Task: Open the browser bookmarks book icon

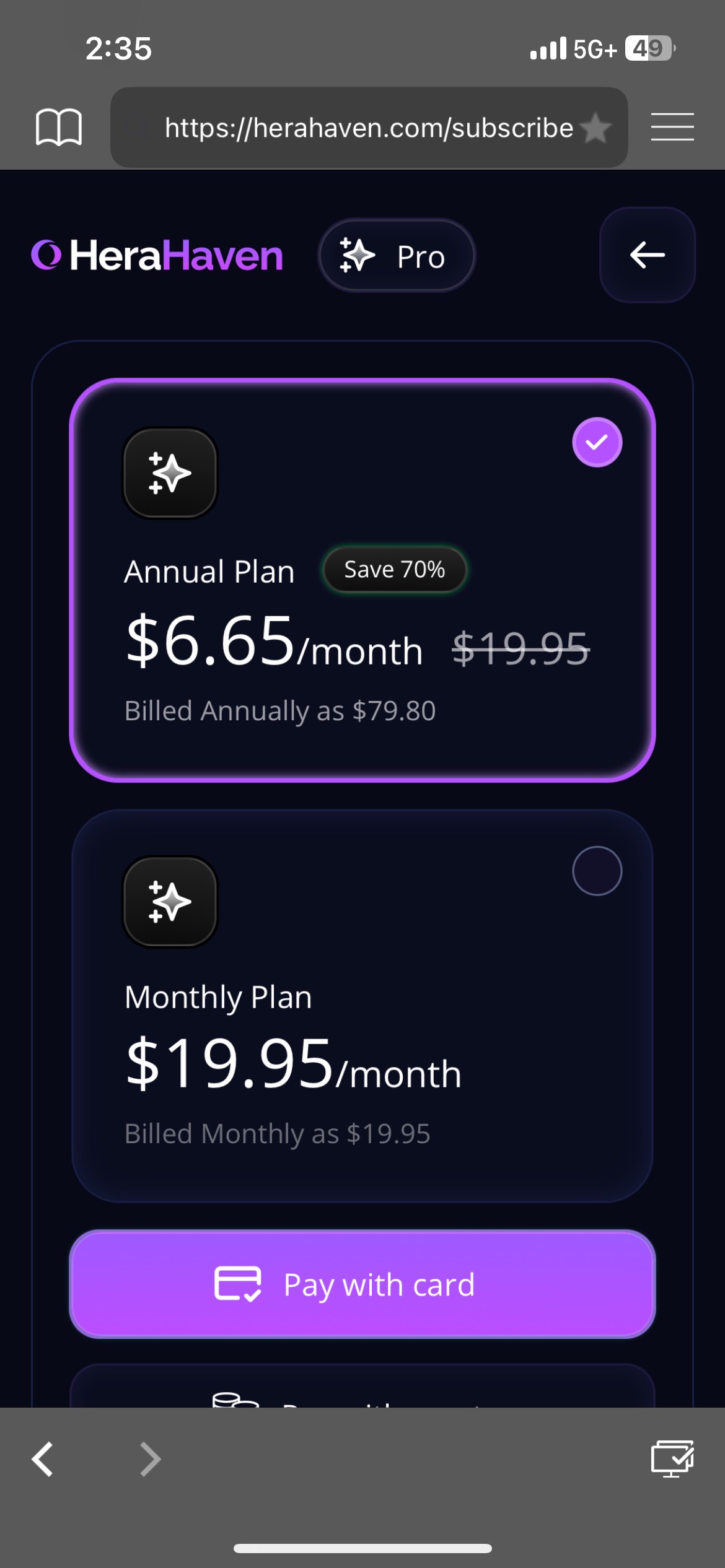Action: [59, 127]
